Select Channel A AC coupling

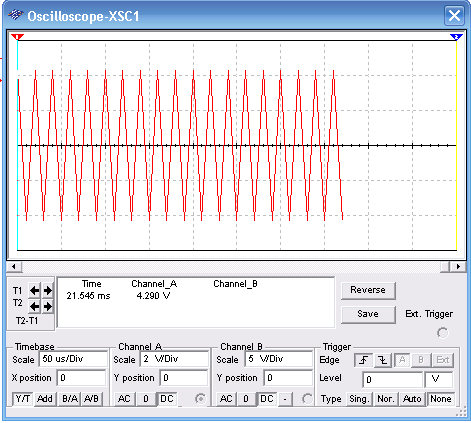[x=125, y=399]
